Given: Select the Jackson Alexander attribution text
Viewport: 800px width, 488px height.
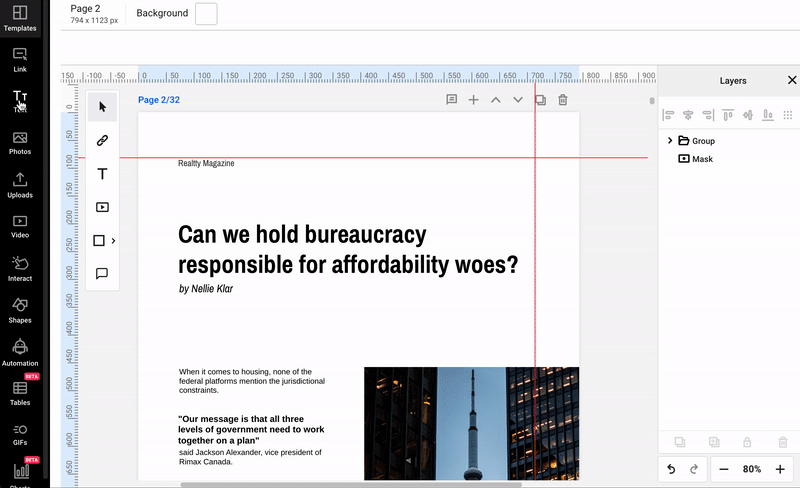Looking at the screenshot, I should [x=250, y=457].
